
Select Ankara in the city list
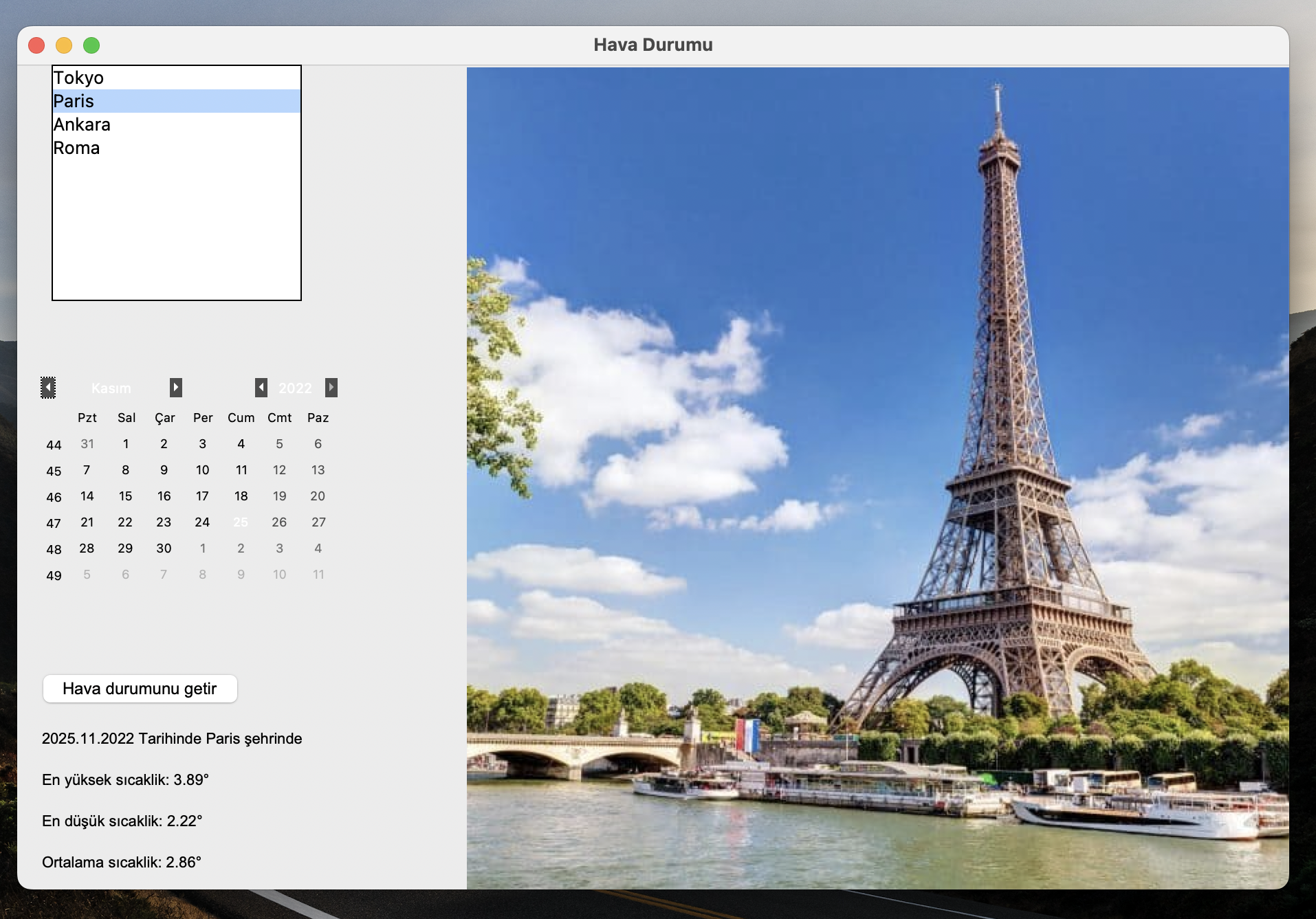coord(177,124)
